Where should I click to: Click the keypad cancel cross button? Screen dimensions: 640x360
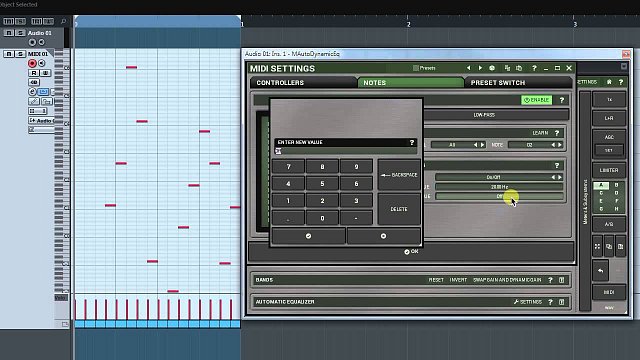[383, 236]
